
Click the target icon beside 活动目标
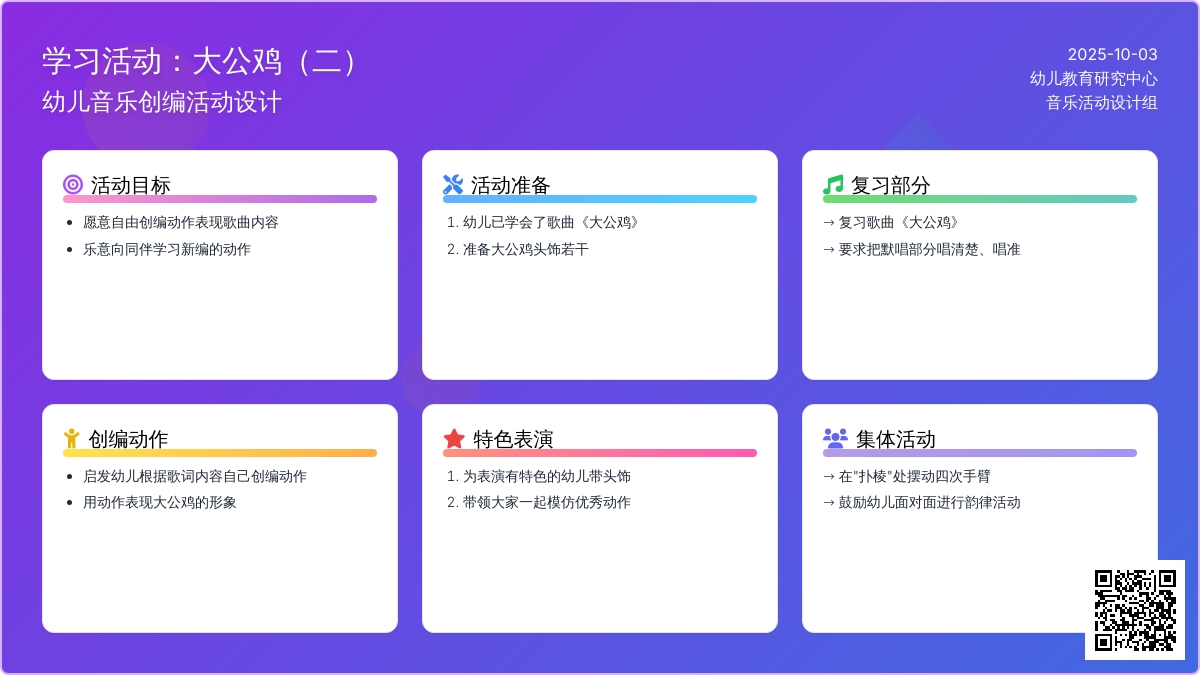pyautogui.click(x=72, y=185)
